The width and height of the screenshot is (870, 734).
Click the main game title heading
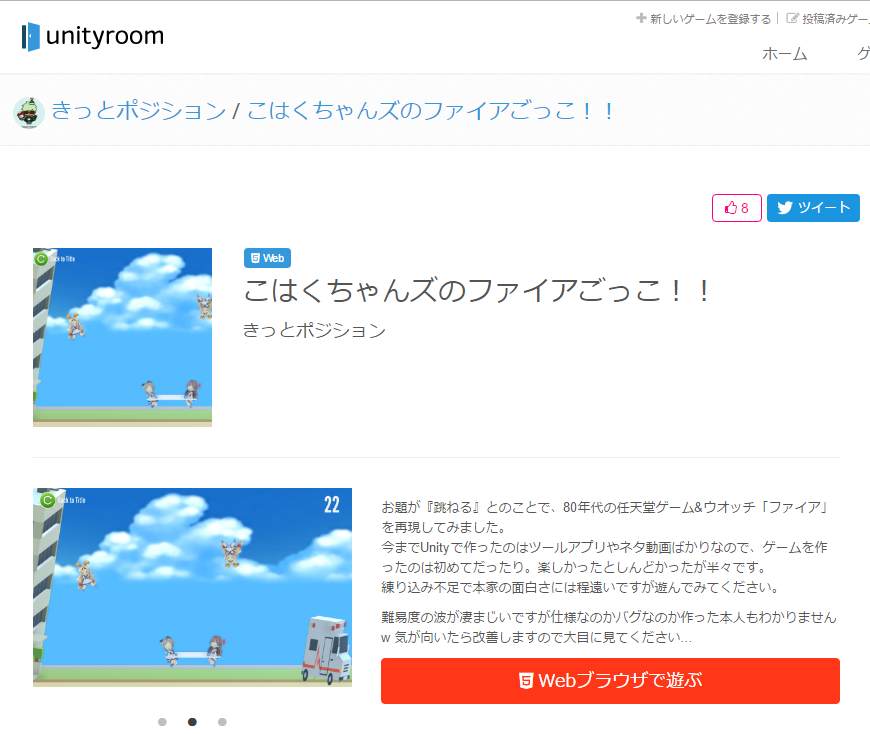click(478, 291)
